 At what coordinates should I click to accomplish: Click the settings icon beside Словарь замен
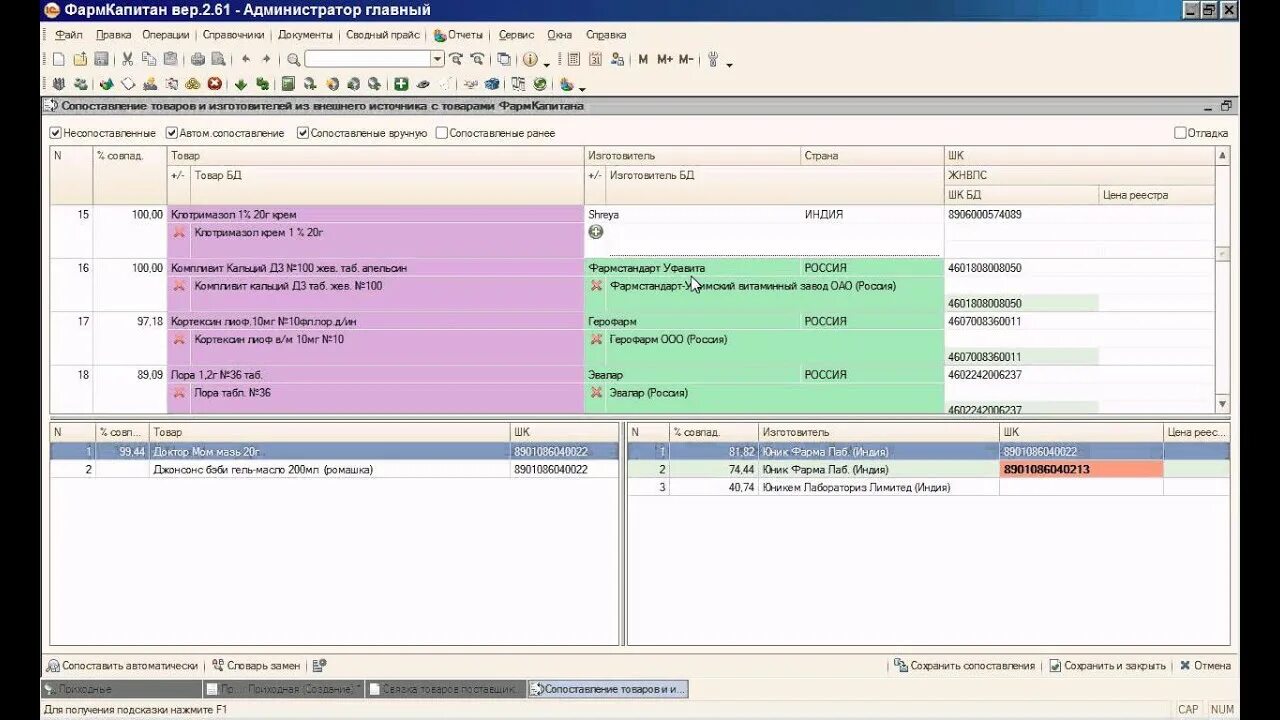tap(319, 666)
